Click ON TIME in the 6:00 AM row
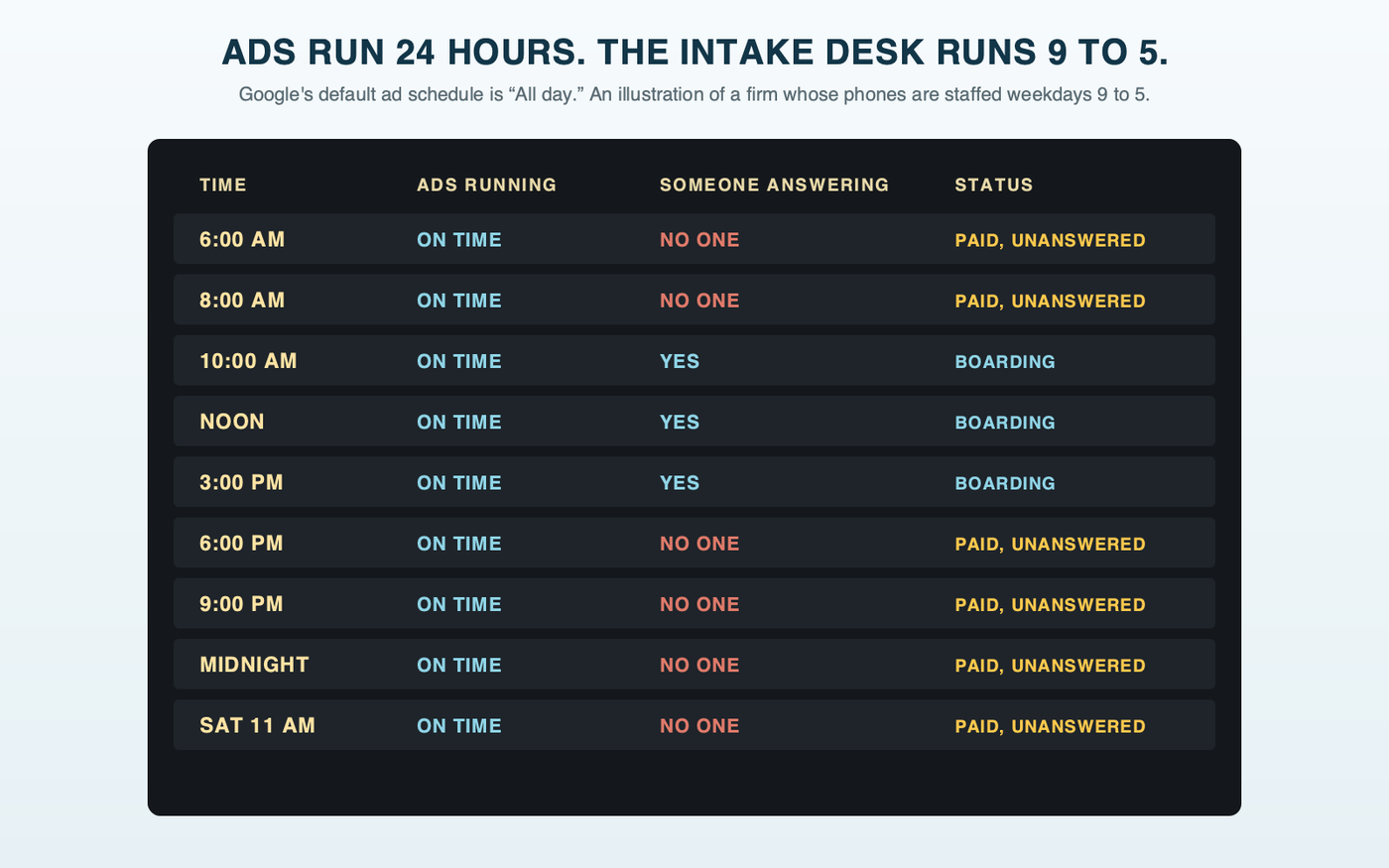 [459, 240]
